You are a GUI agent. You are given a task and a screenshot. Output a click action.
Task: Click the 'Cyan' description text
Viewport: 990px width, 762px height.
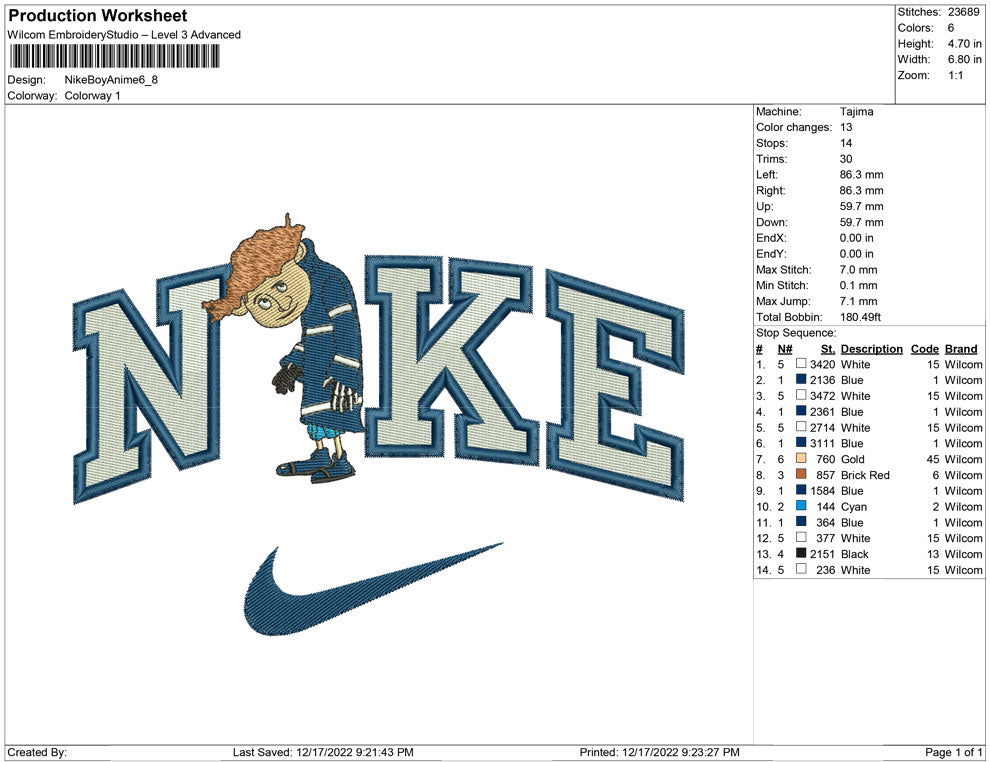pyautogui.click(x=854, y=506)
